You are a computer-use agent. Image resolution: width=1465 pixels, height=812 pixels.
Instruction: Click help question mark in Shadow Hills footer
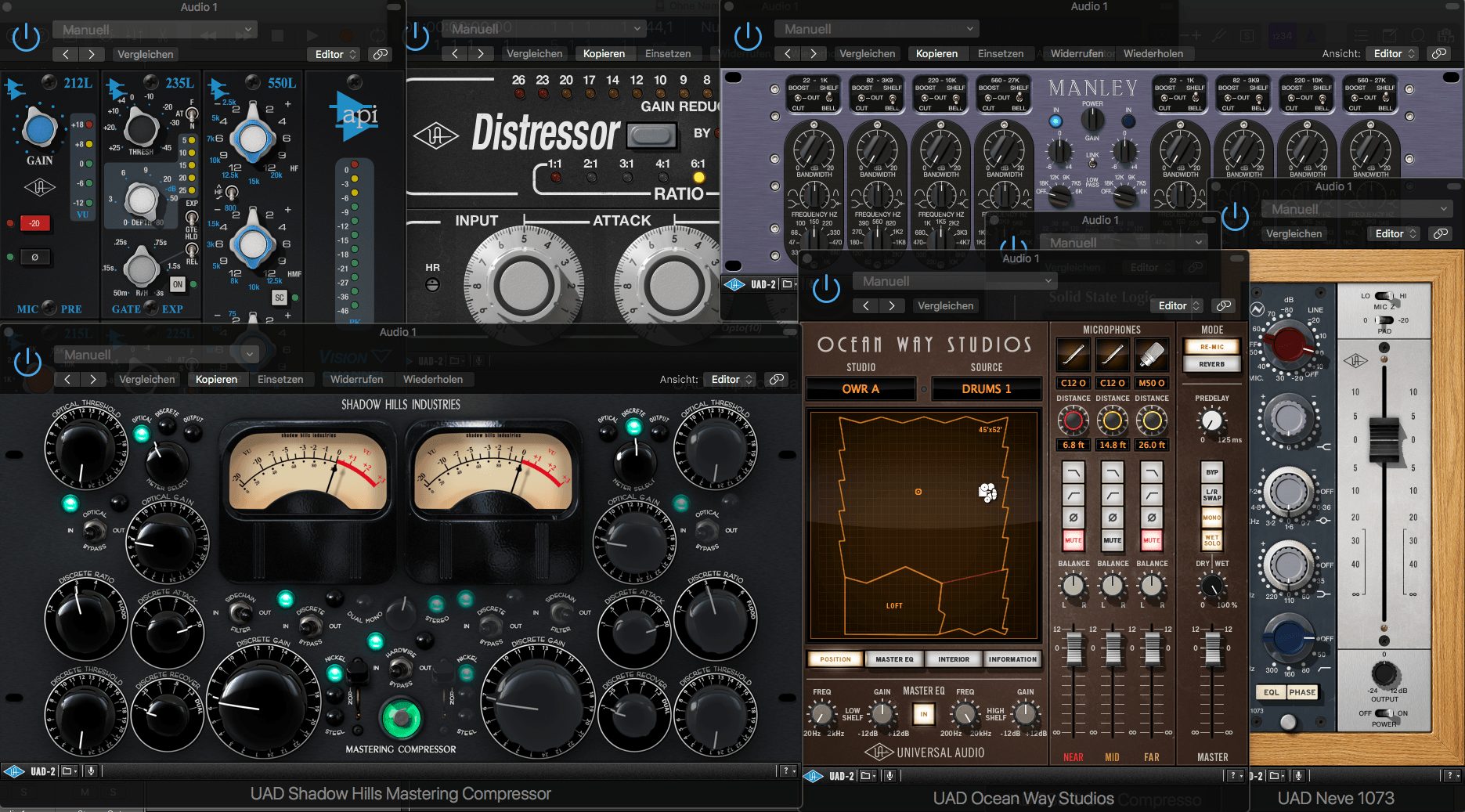[x=786, y=771]
